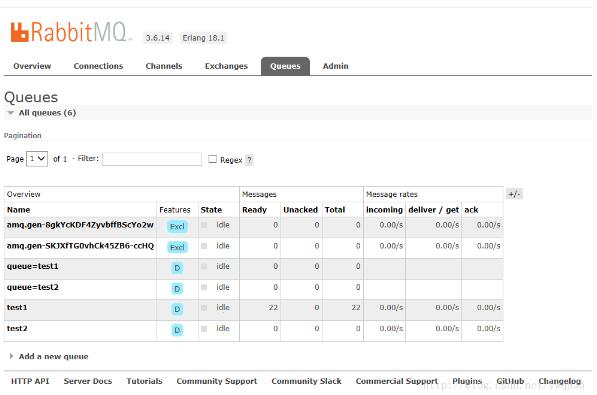Click state indicator square for amq.gen-8gkYcKDF4ZyvbffBScYo2w

pos(204,225)
